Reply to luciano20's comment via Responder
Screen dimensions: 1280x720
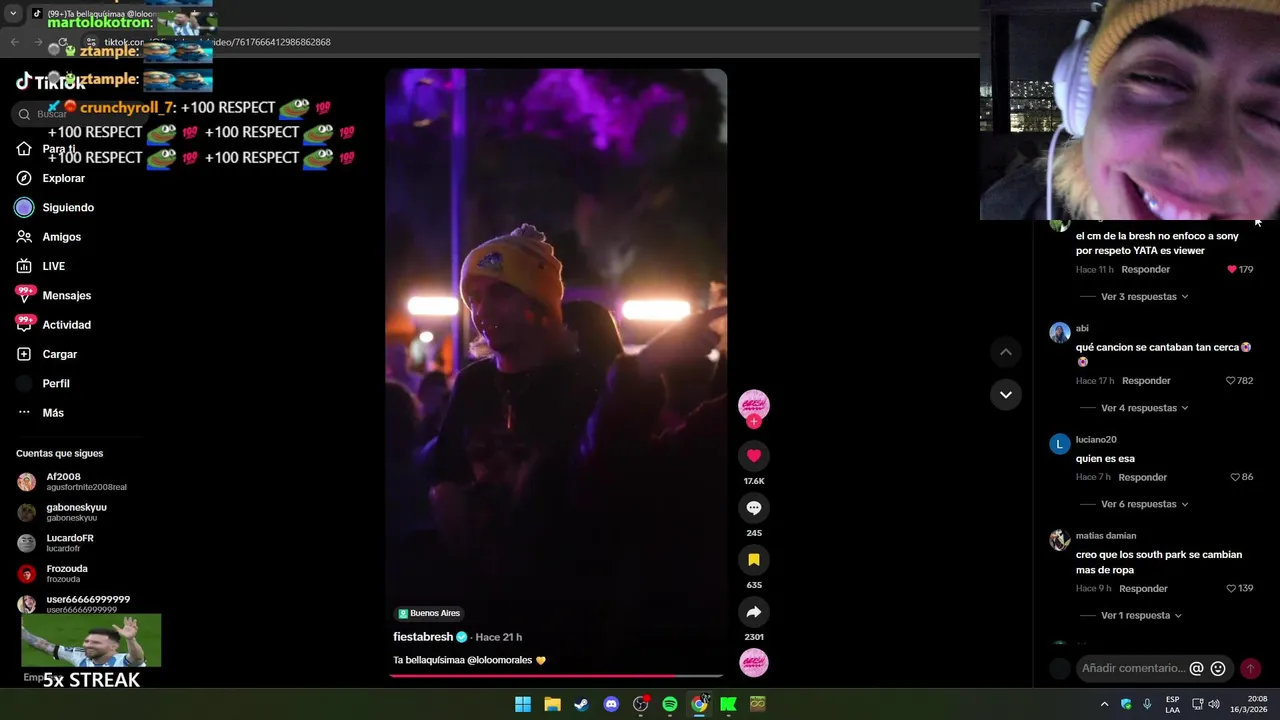point(1143,477)
